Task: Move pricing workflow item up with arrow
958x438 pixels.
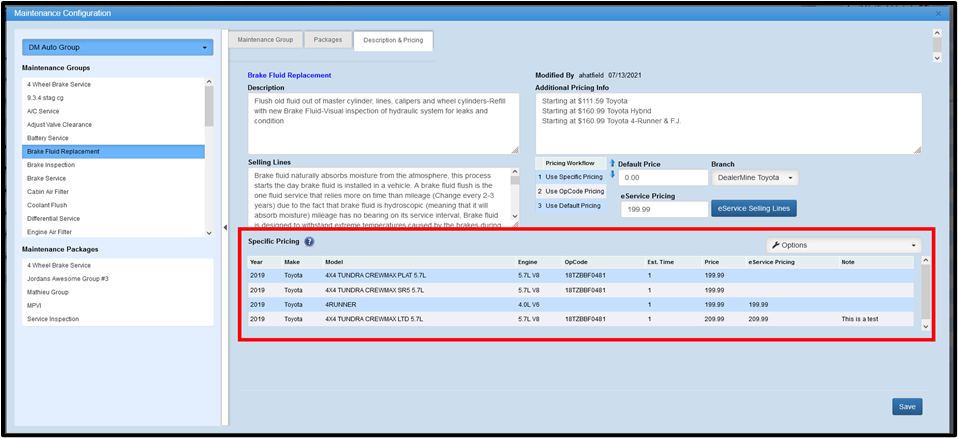Action: tap(612, 163)
